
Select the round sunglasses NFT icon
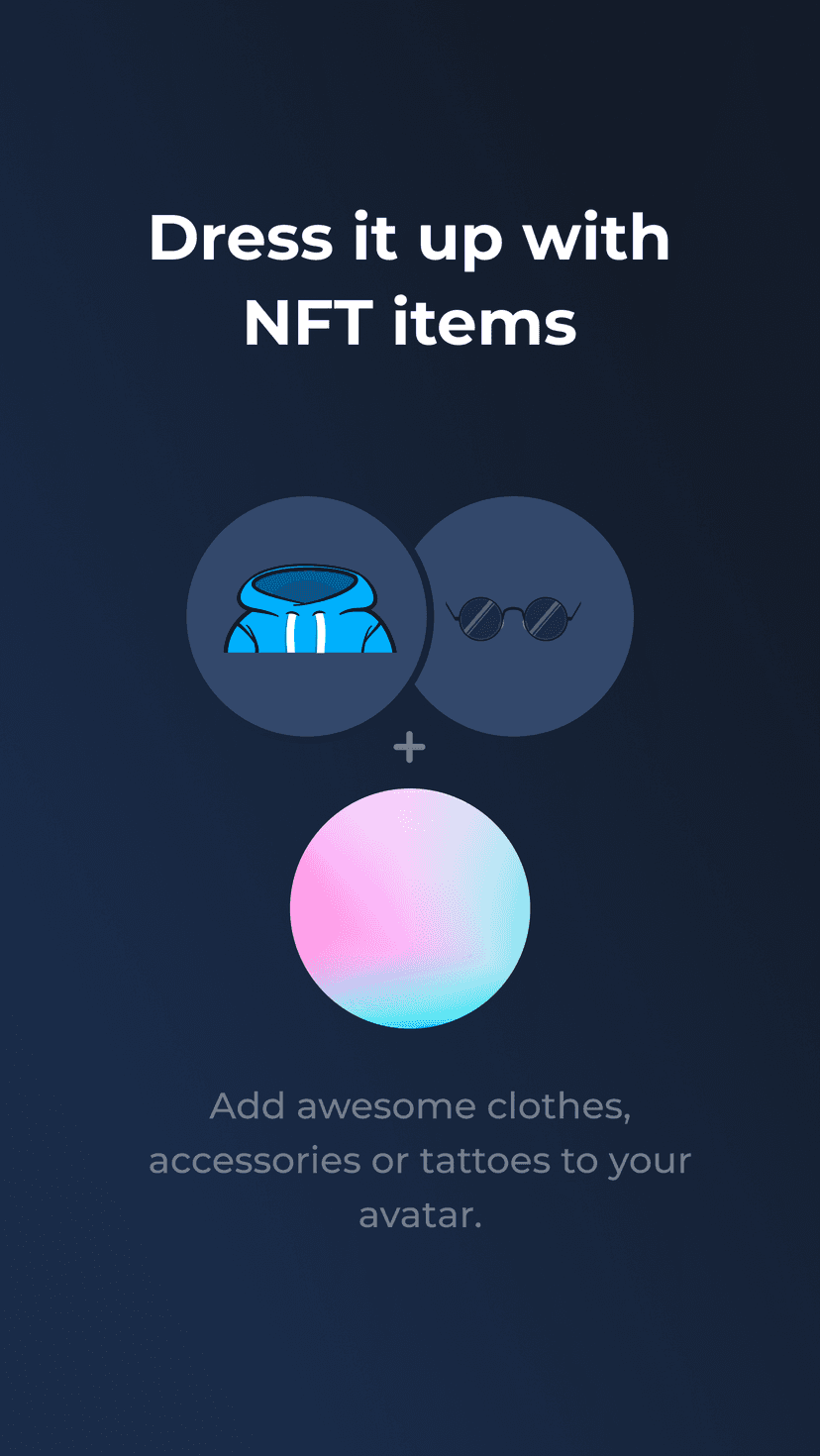point(513,618)
